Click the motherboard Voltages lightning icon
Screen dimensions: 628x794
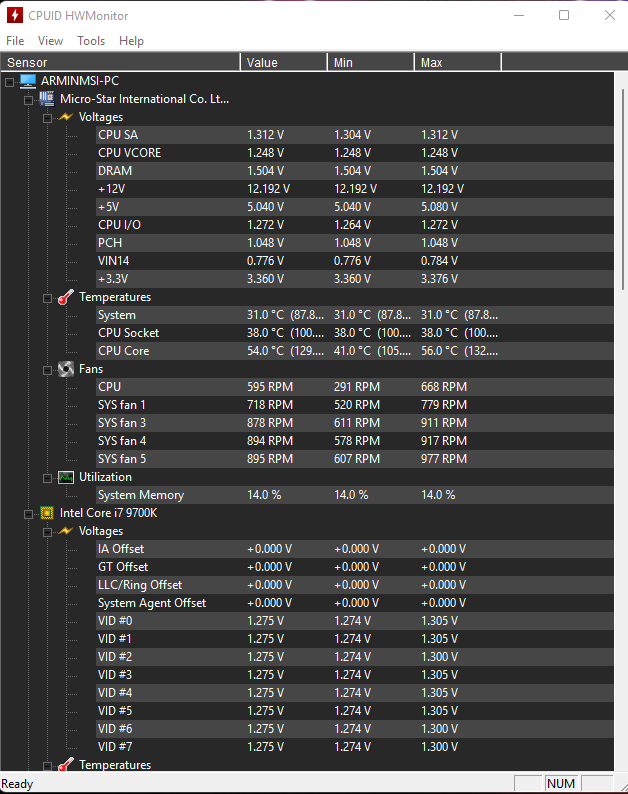click(x=66, y=117)
